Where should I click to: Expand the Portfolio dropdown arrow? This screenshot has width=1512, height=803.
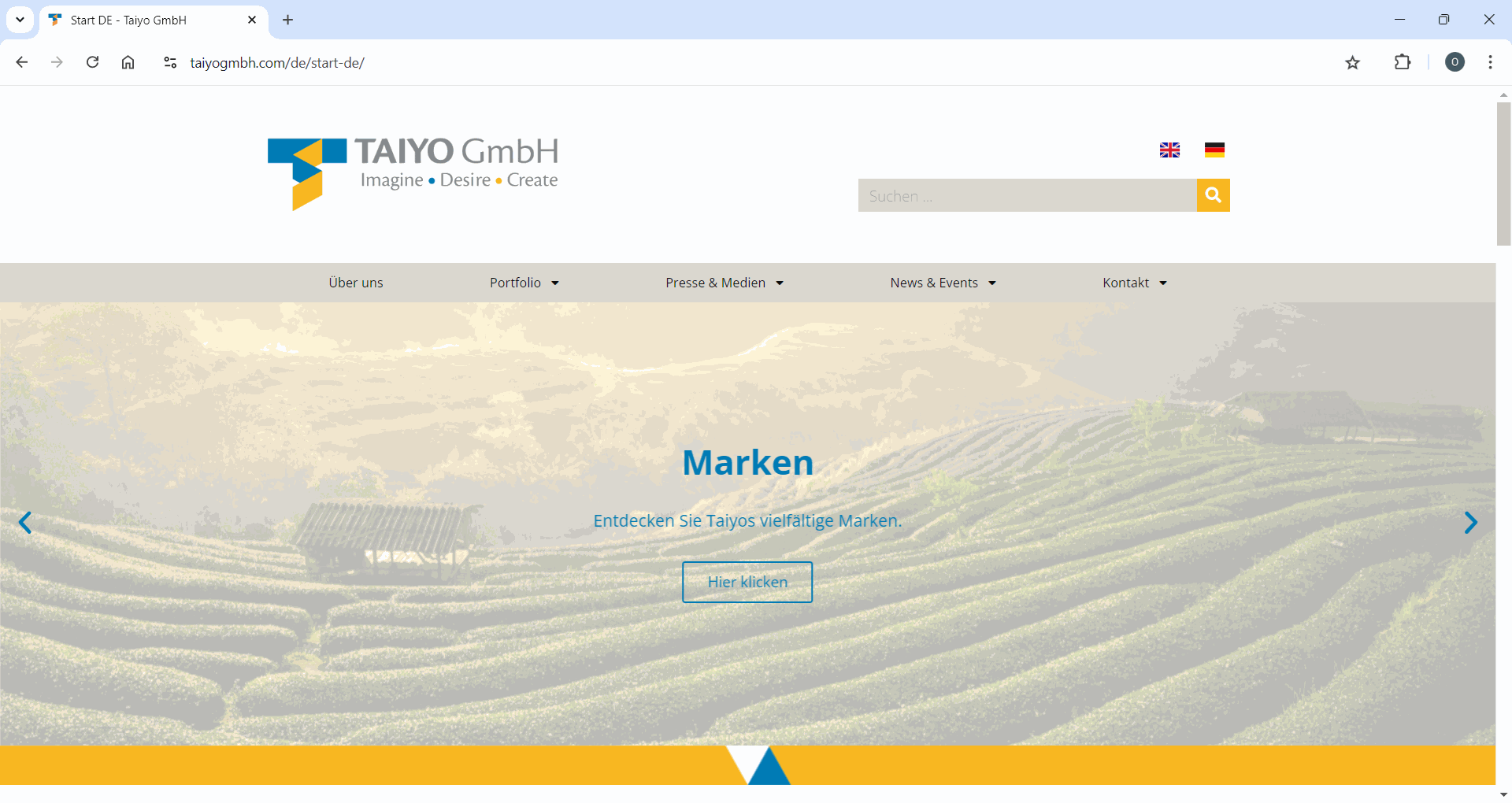555,283
